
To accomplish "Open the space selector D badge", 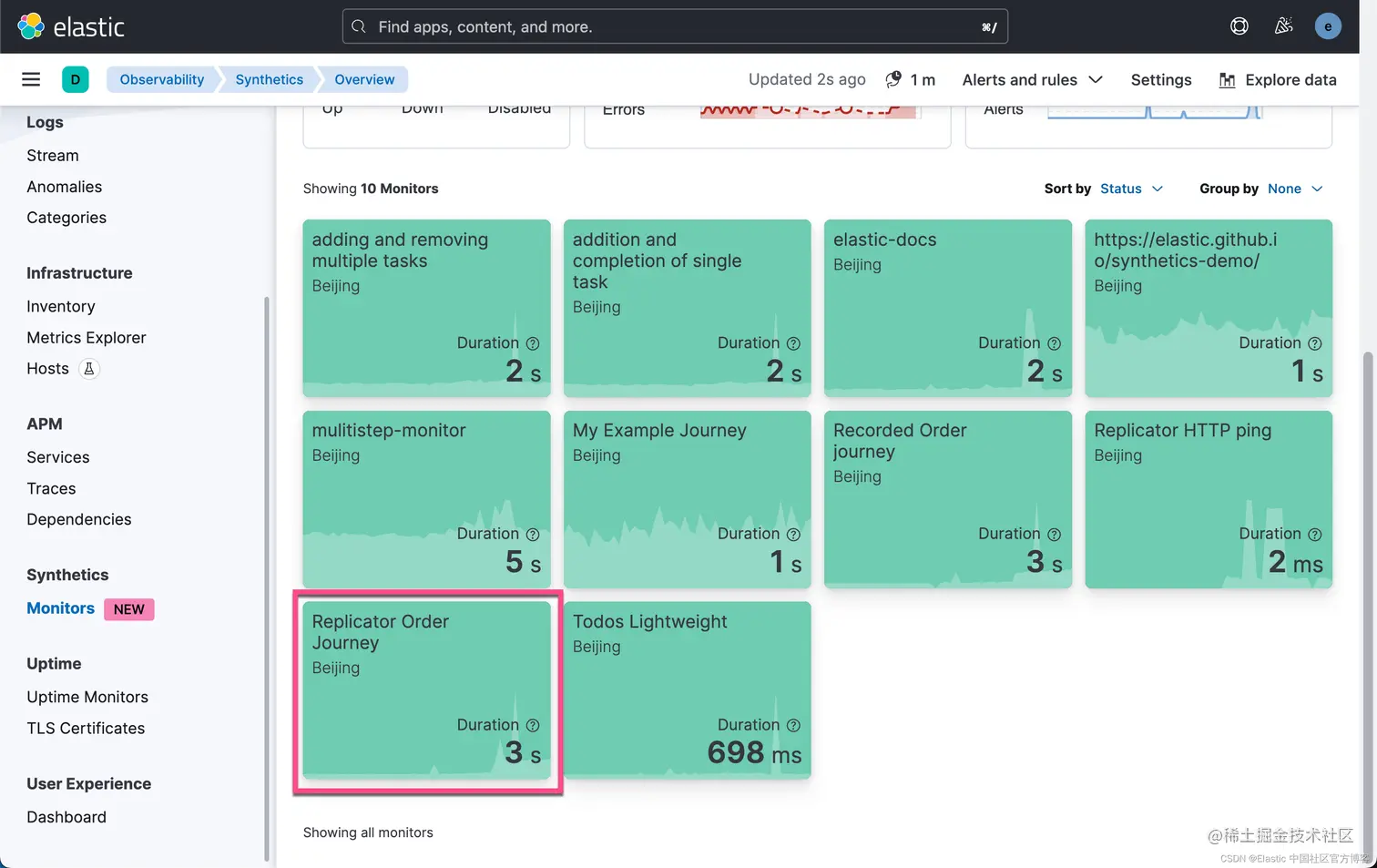I will (x=76, y=79).
